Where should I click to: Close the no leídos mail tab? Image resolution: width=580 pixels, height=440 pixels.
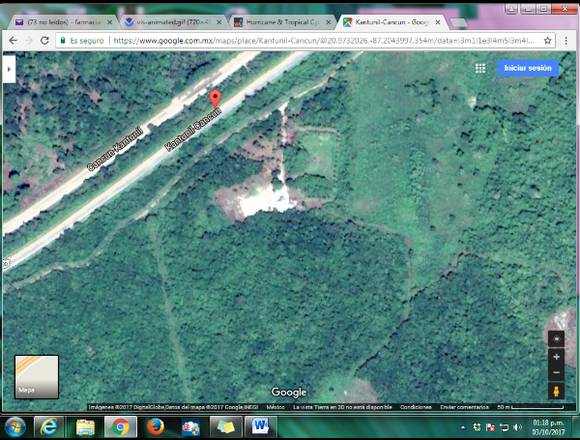tap(109, 23)
